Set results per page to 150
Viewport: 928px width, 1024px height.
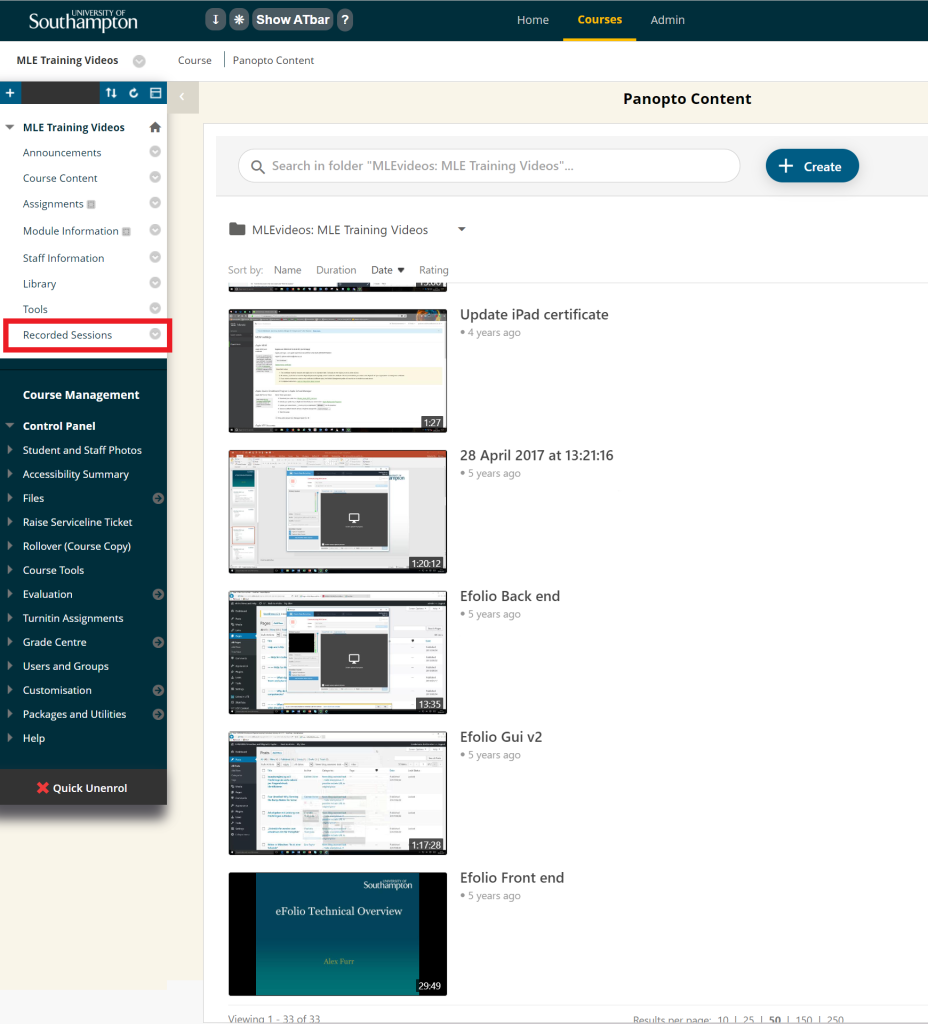pyautogui.click(x=804, y=1019)
